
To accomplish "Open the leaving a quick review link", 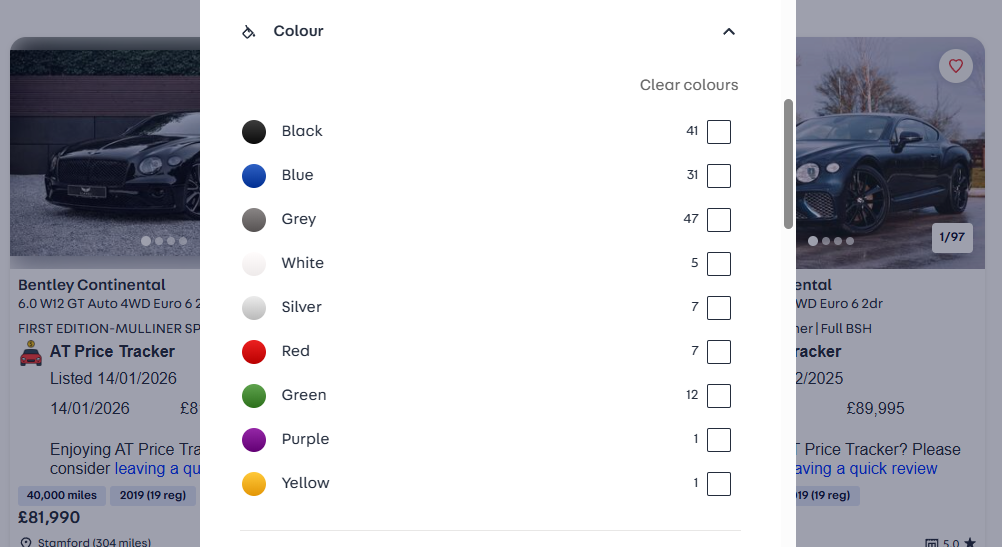I will pos(157,469).
